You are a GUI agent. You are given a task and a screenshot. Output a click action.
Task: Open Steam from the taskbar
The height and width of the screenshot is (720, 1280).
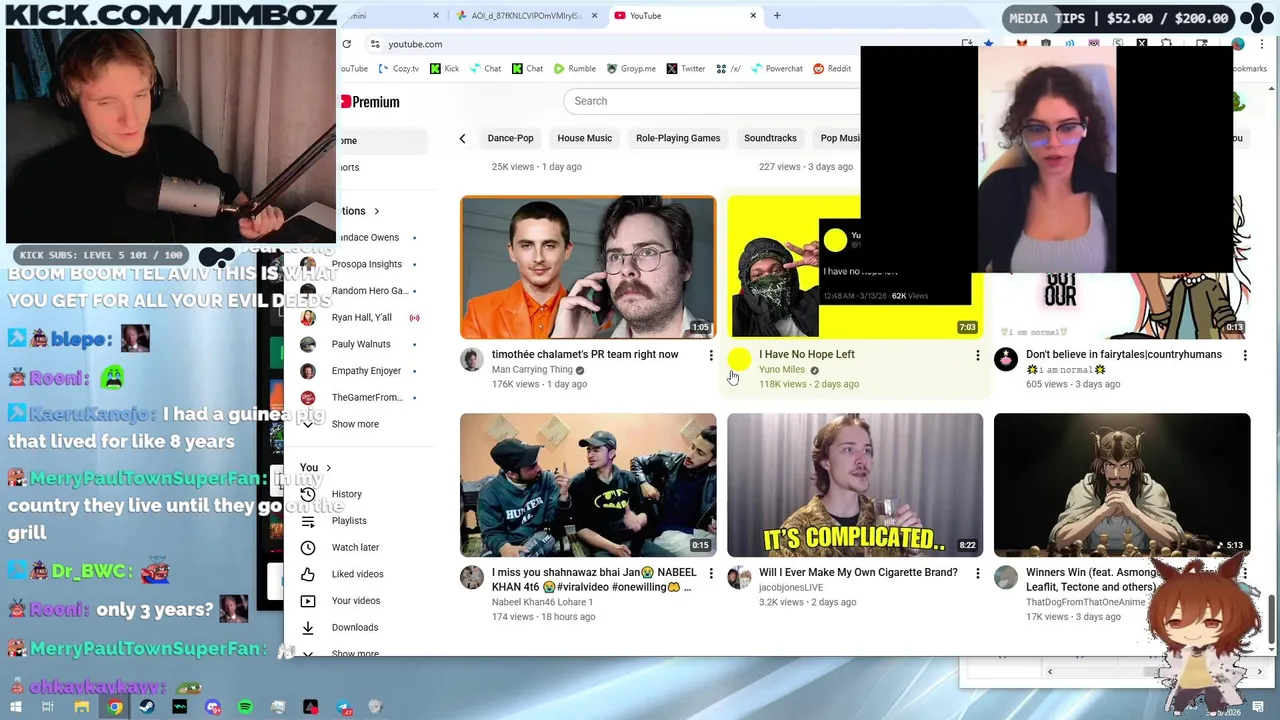147,708
